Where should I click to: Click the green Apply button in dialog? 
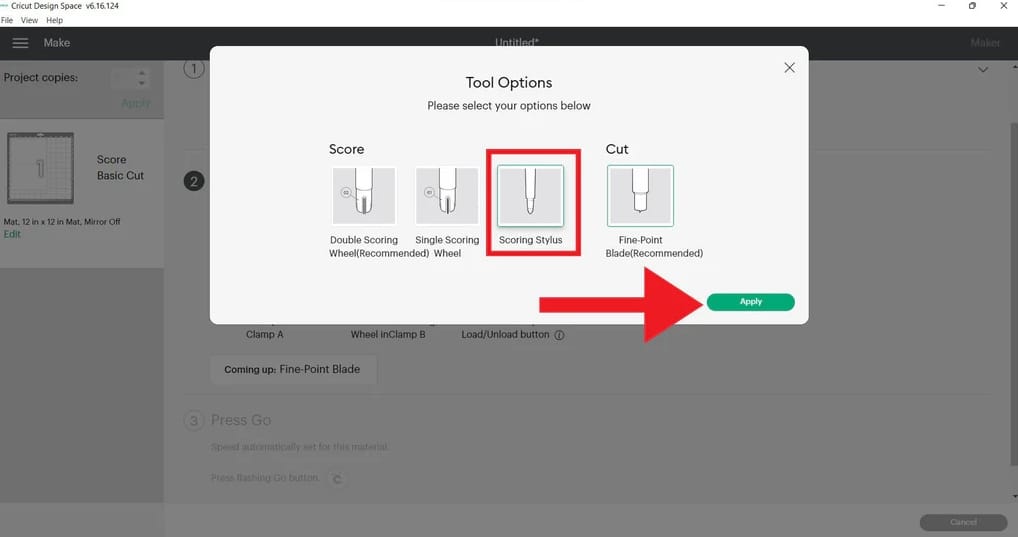click(x=750, y=302)
